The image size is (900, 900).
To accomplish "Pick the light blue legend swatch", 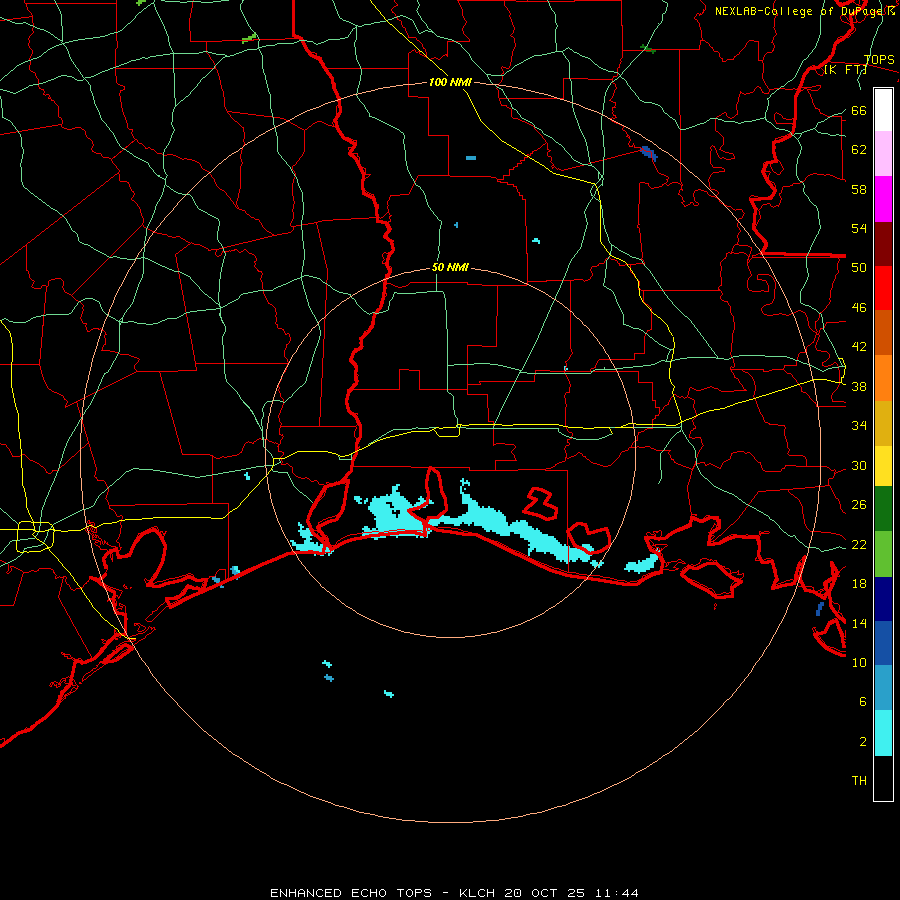I will coord(883,688).
